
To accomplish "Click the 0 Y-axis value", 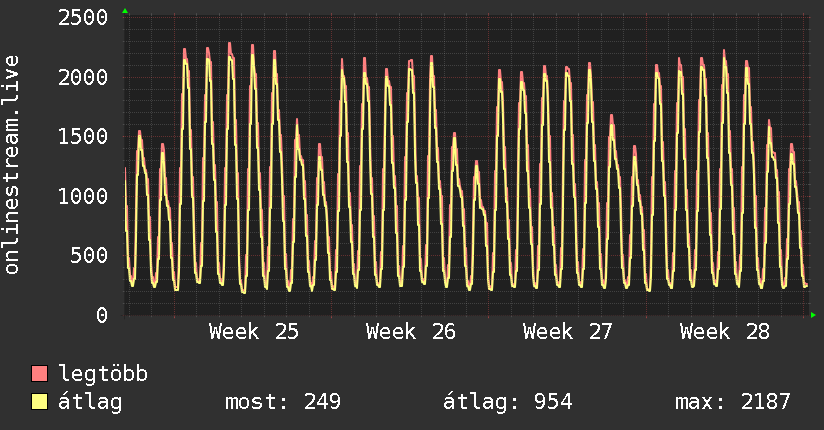I will coord(102,315).
